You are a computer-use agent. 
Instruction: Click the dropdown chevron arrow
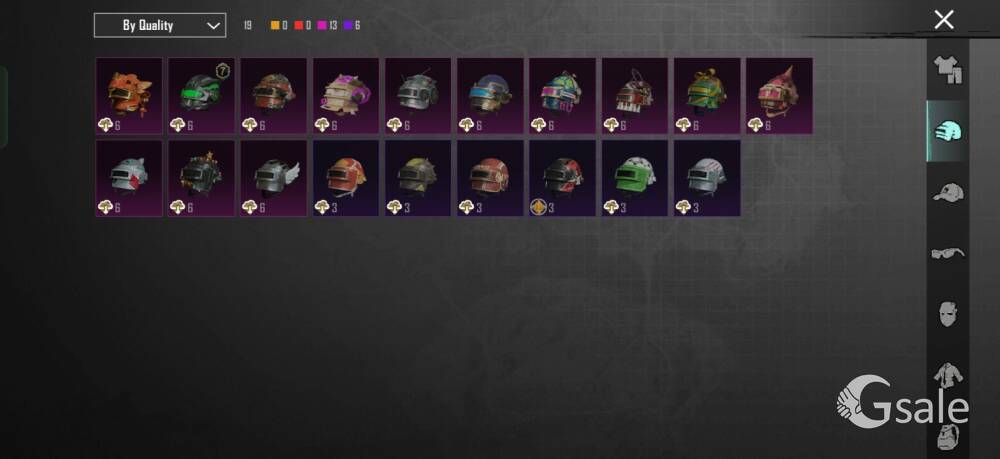click(214, 26)
